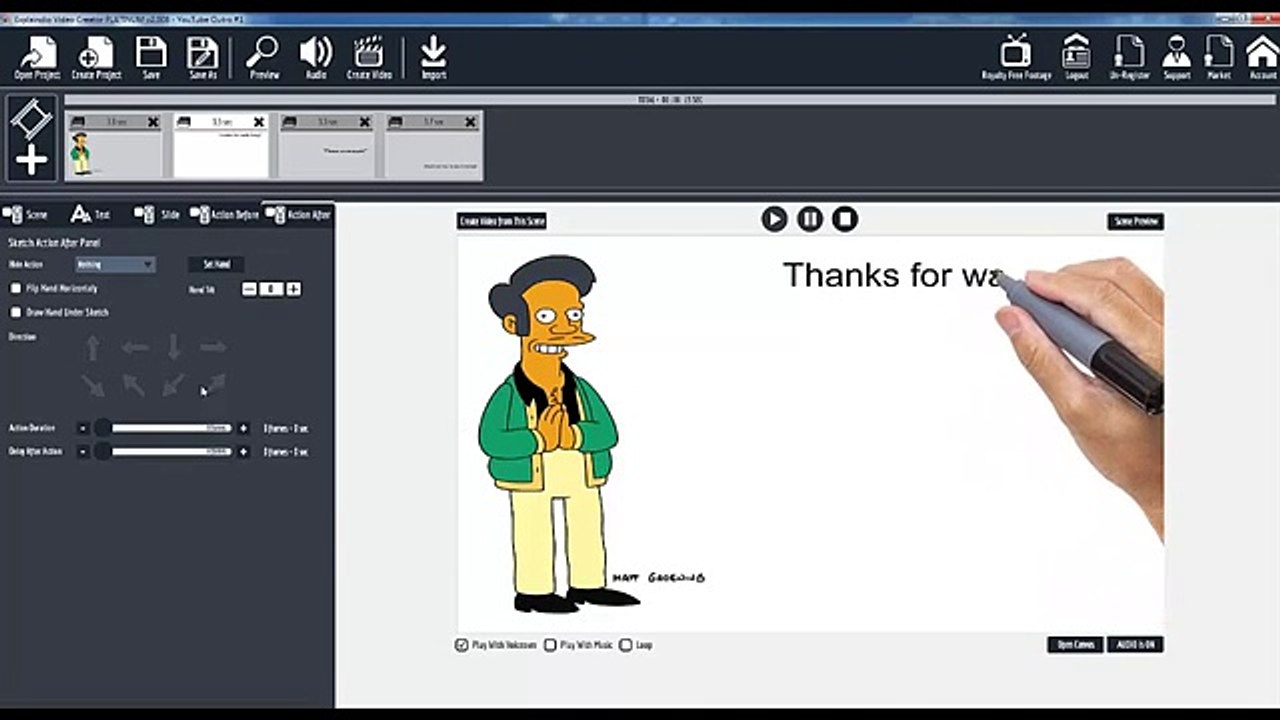
Task: Choose the down direction arrow
Action: [x=173, y=348]
